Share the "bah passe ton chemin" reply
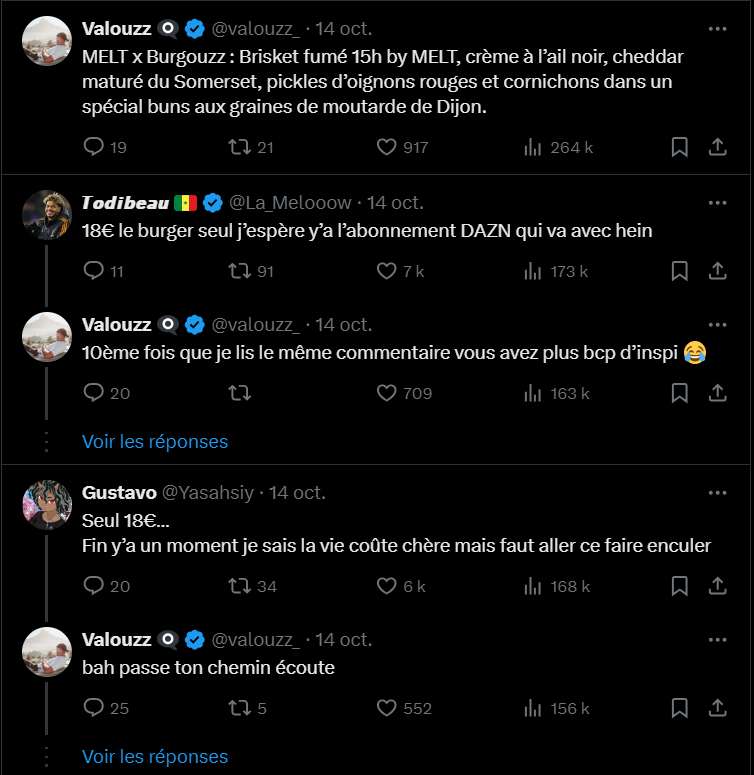 [717, 708]
